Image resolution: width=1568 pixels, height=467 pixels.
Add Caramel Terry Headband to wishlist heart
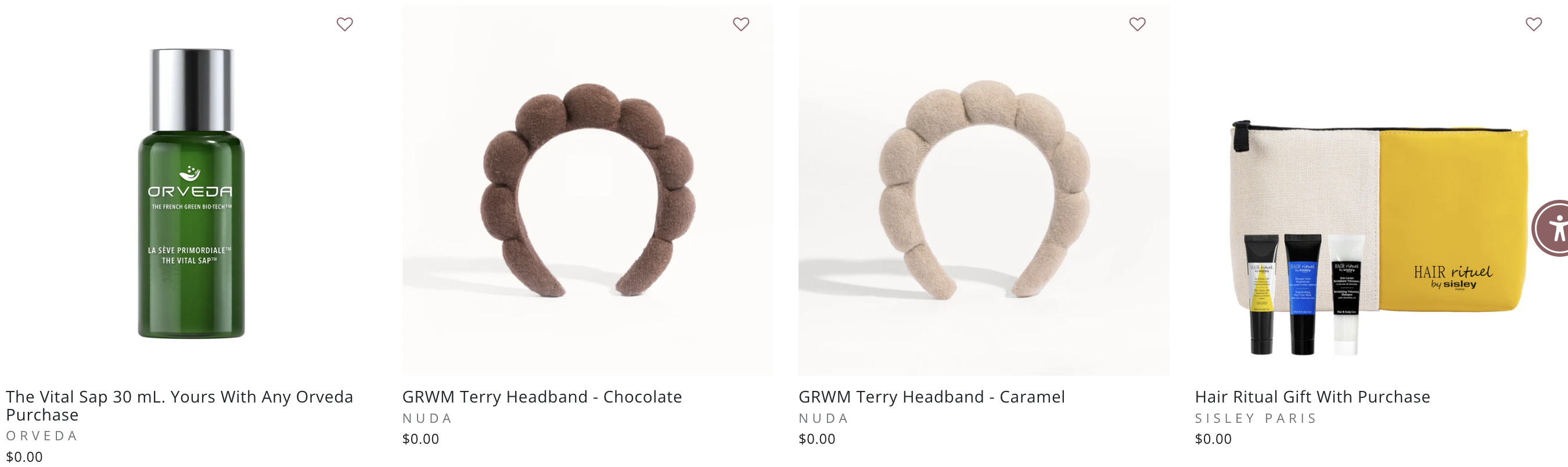pos(1137,24)
